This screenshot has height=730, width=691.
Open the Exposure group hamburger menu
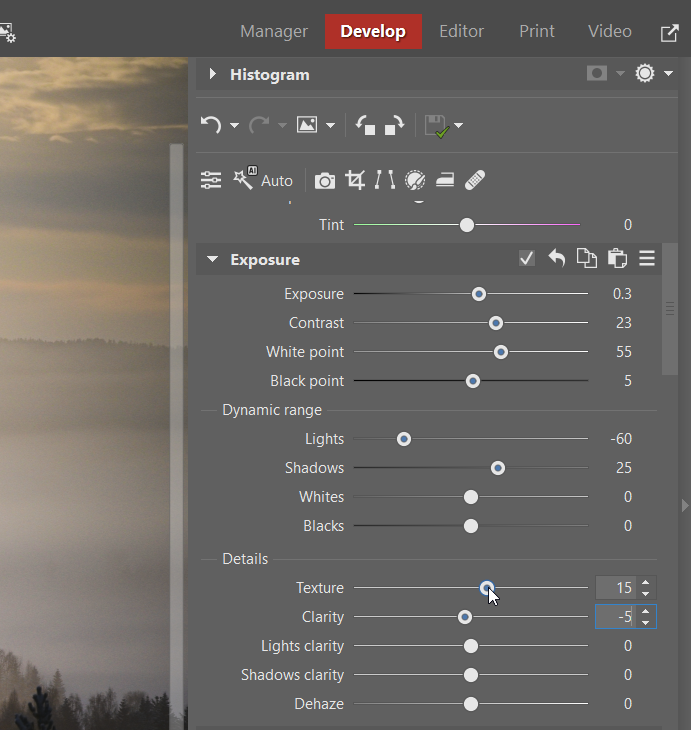coord(647,259)
